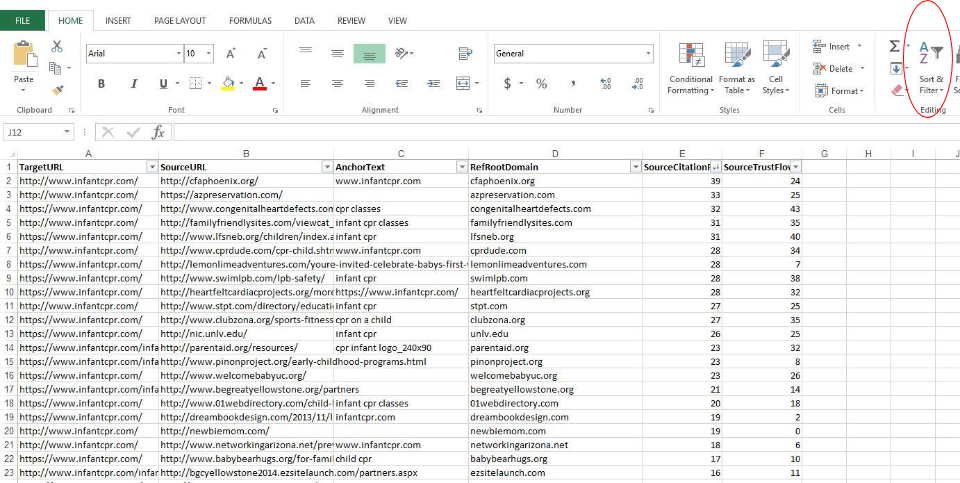Open the SourceCitationFlow sorted filter dropdown

[x=716, y=167]
